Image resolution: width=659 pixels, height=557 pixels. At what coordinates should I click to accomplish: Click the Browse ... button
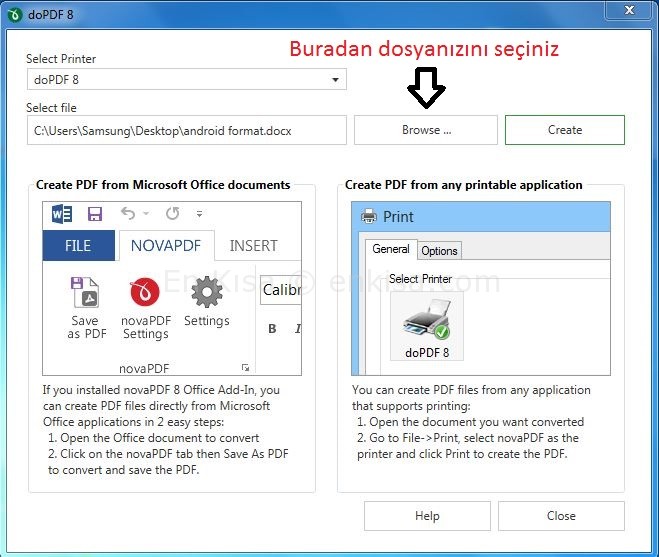pyautogui.click(x=426, y=130)
